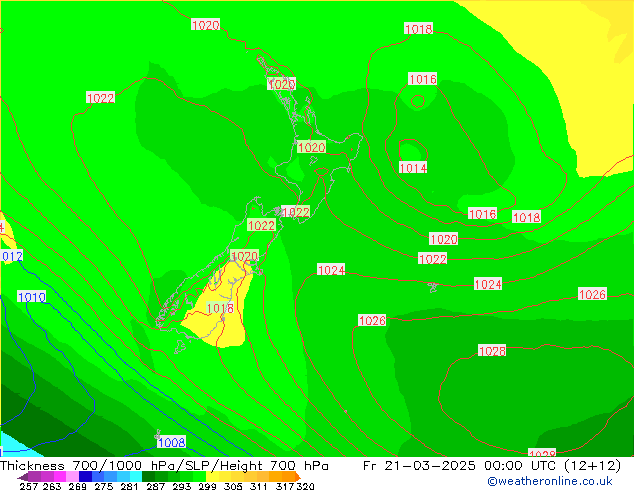Click the 1016 label beside the 1018 label
Image resolution: width=634 pixels, height=490 pixels.
pyautogui.click(x=482, y=213)
